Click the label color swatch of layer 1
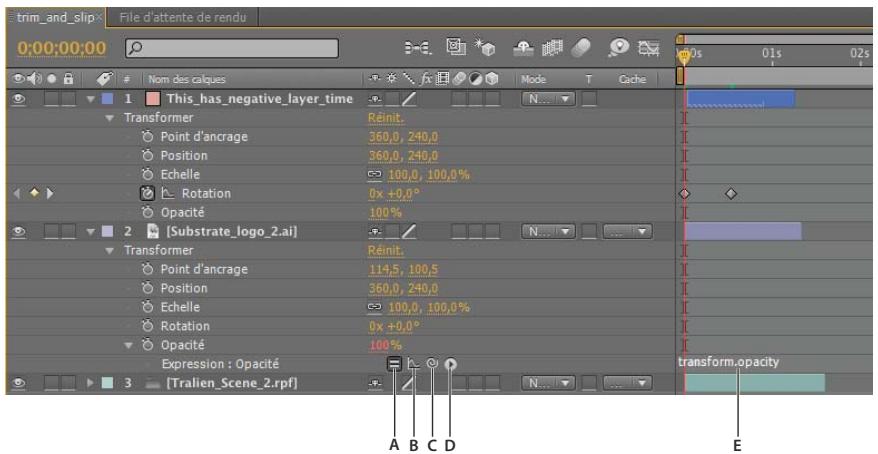This screenshot has height=454, width=878. (x=108, y=100)
